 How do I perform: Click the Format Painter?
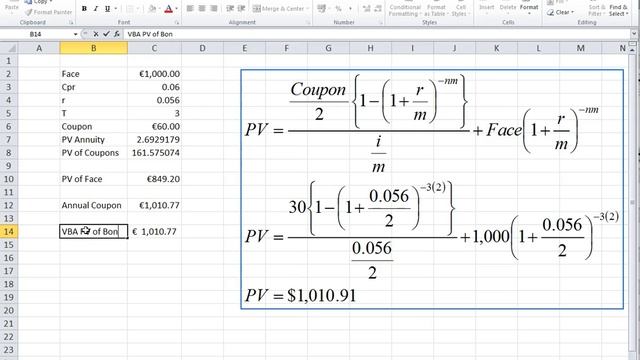tap(49, 12)
